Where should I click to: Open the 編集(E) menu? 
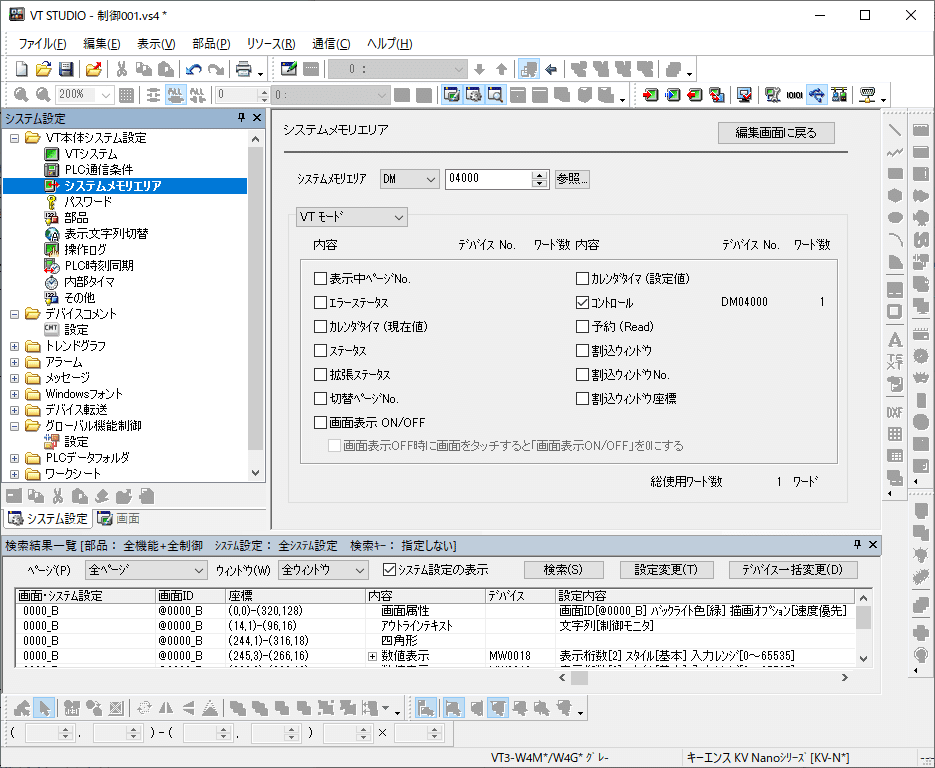click(101, 44)
